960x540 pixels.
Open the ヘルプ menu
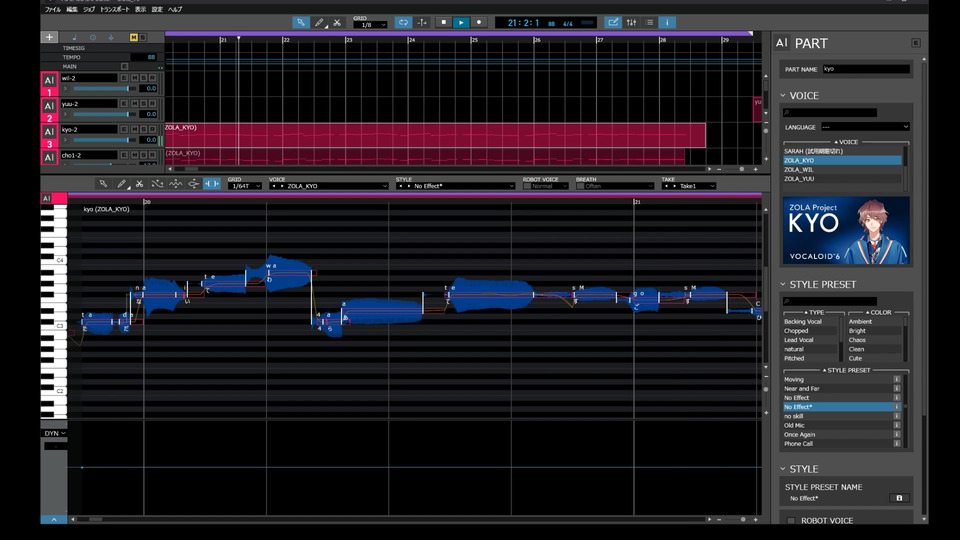click(x=174, y=9)
